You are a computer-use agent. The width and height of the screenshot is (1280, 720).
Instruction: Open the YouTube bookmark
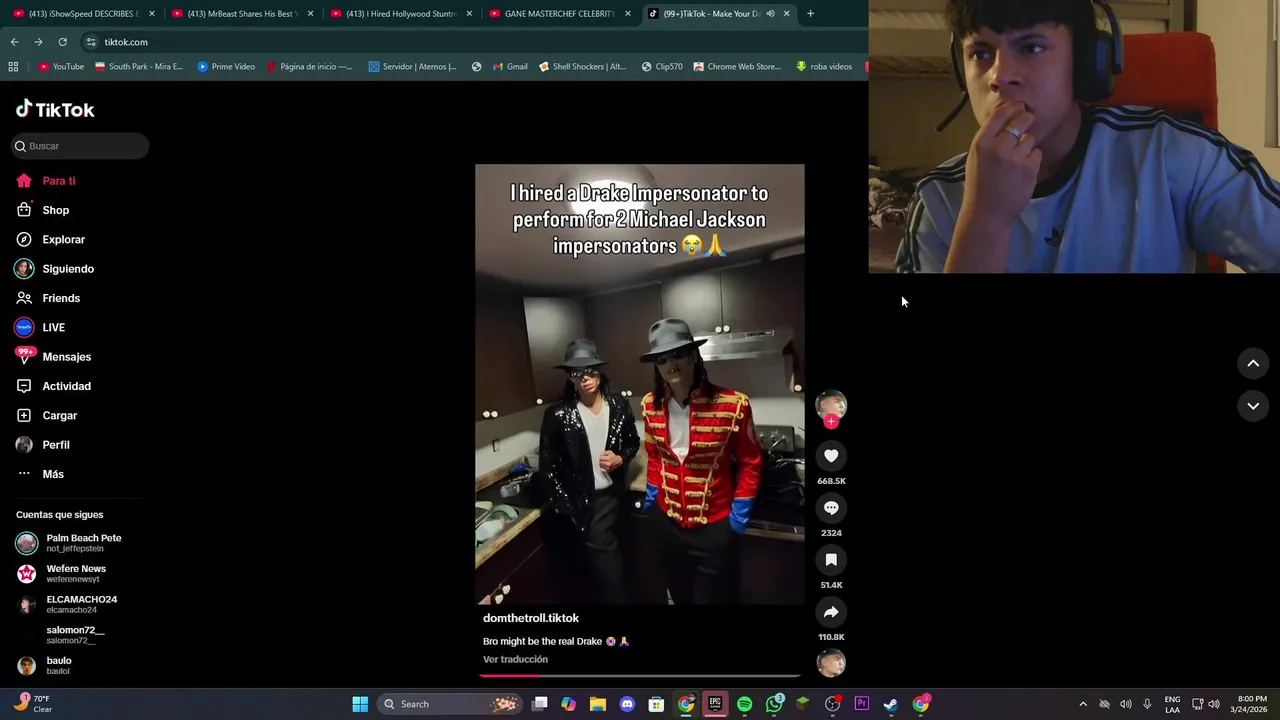[61, 67]
